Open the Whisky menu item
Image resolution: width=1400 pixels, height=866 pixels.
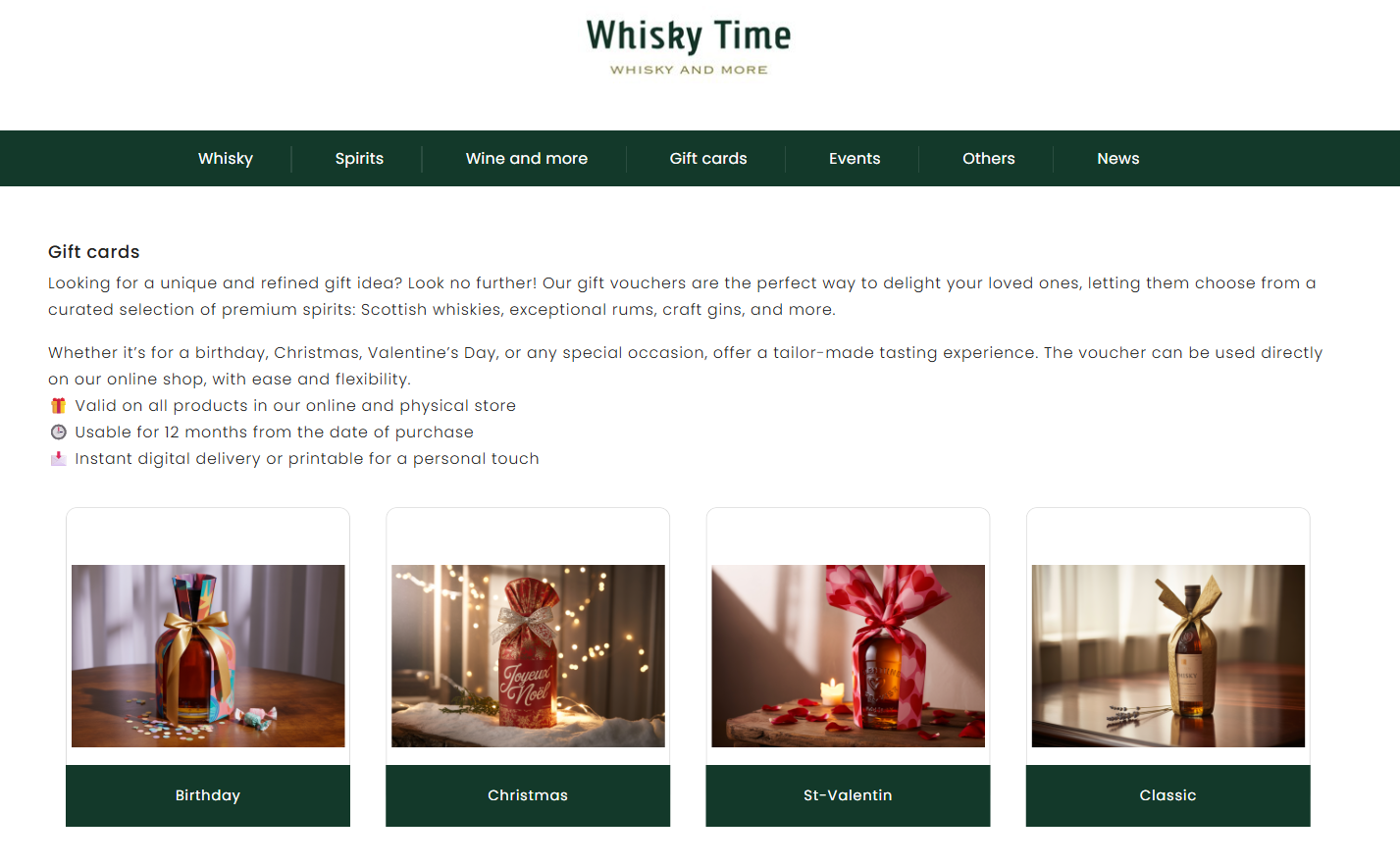[x=226, y=159]
